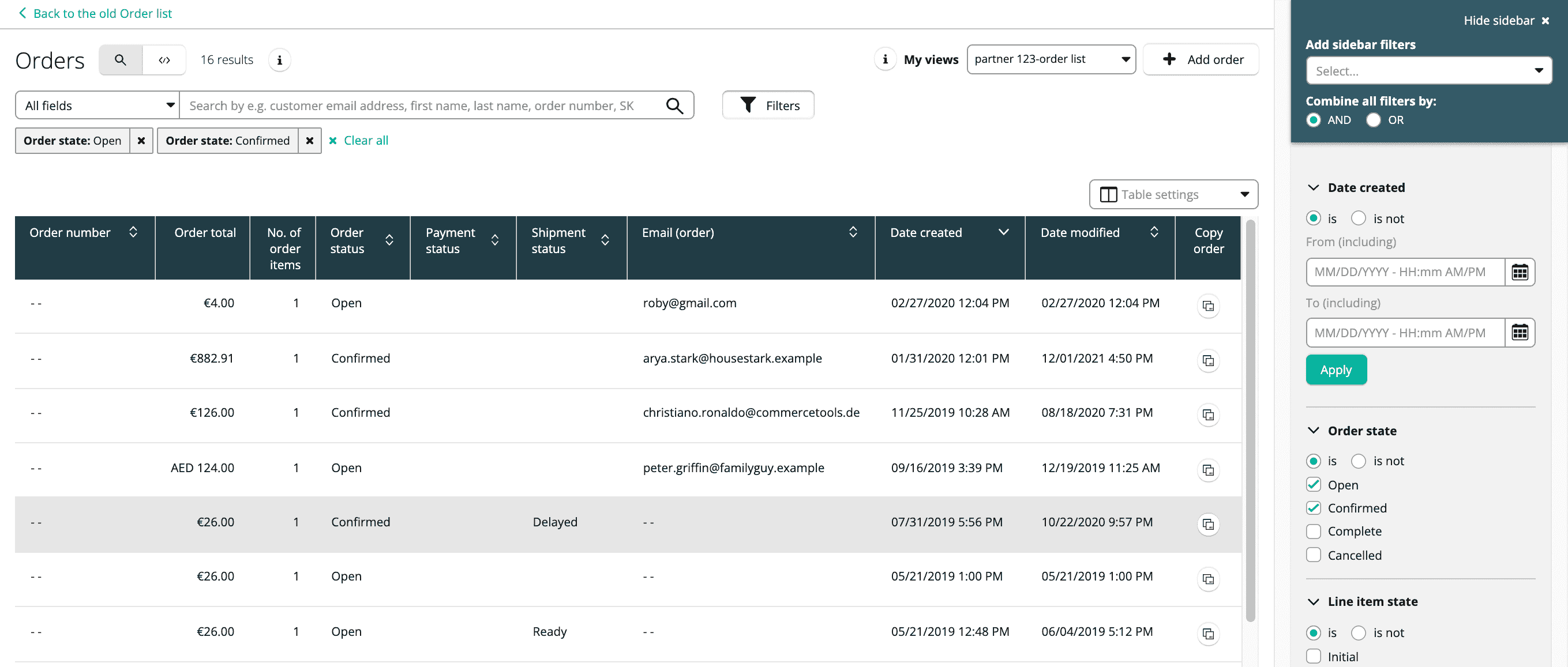Click info icon next to 16 results
The height and width of the screenshot is (667, 1568).
279,60
